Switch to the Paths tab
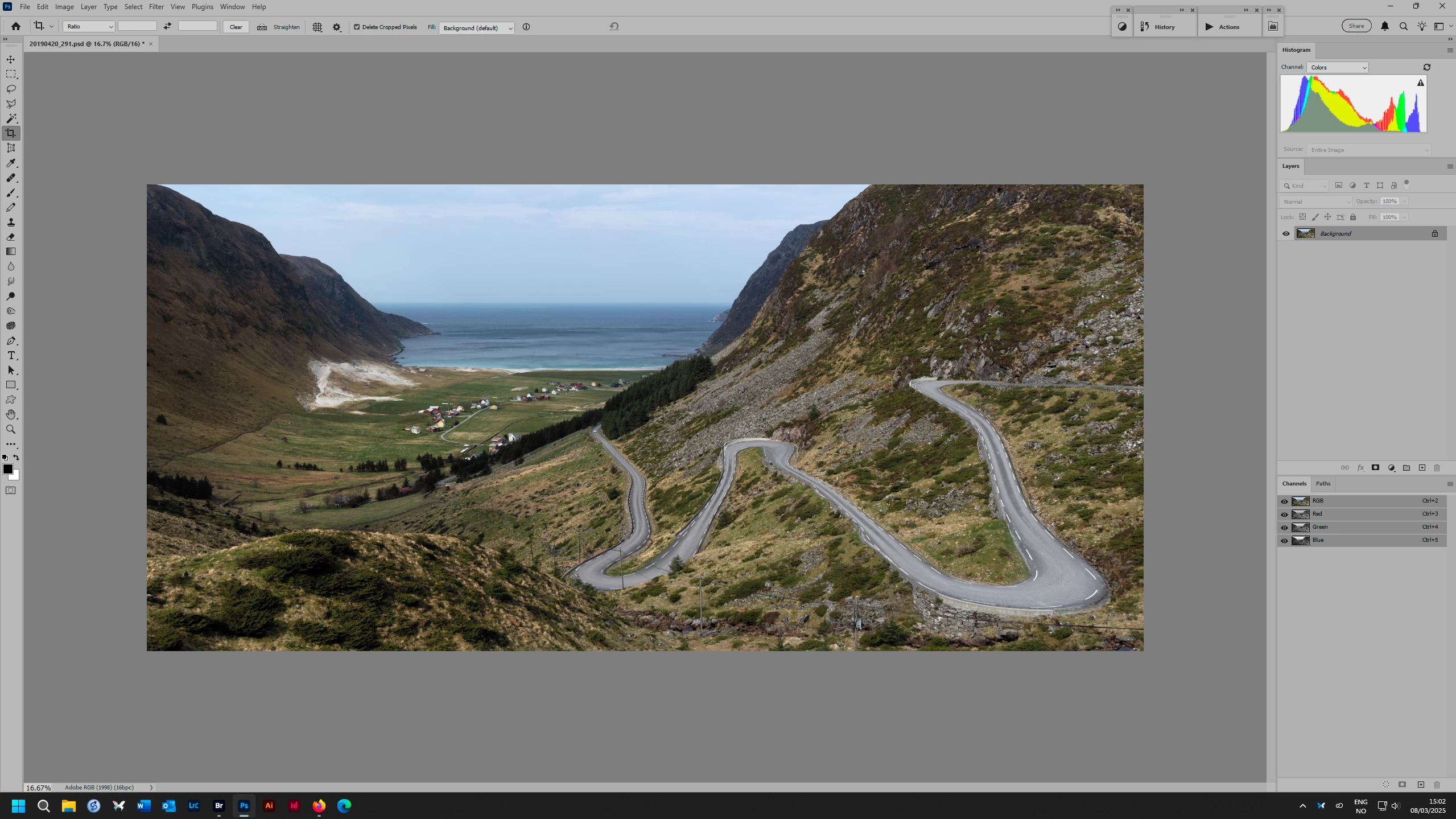1456x819 pixels. pos(1323,483)
